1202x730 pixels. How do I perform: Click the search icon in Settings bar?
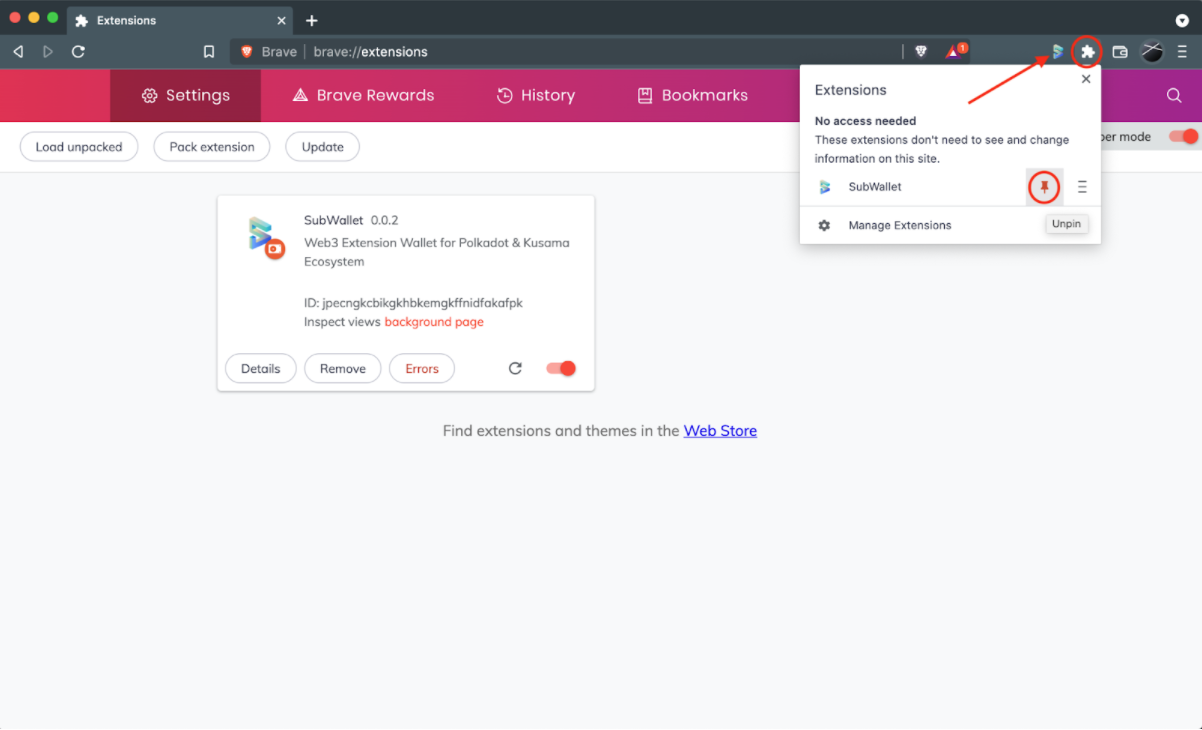tap(1174, 95)
